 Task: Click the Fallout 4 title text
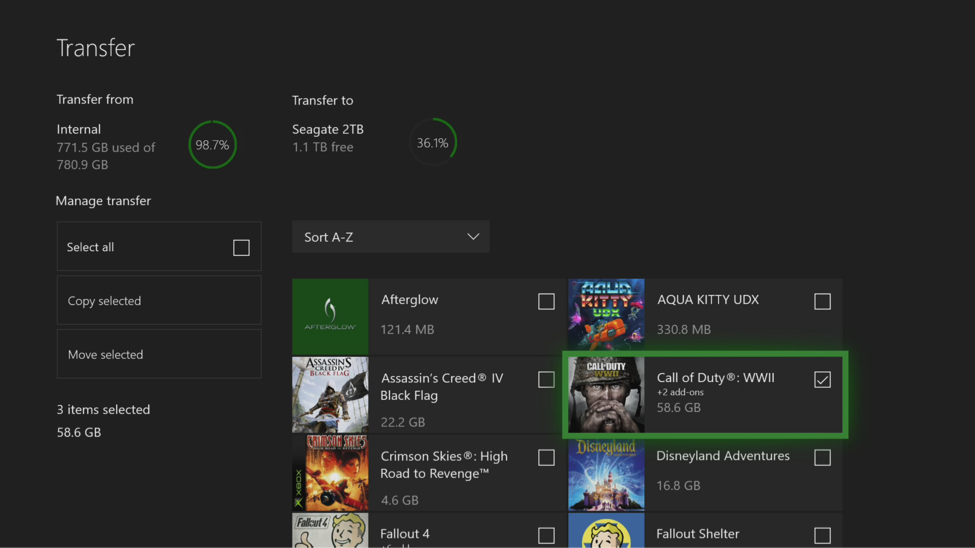pos(405,534)
